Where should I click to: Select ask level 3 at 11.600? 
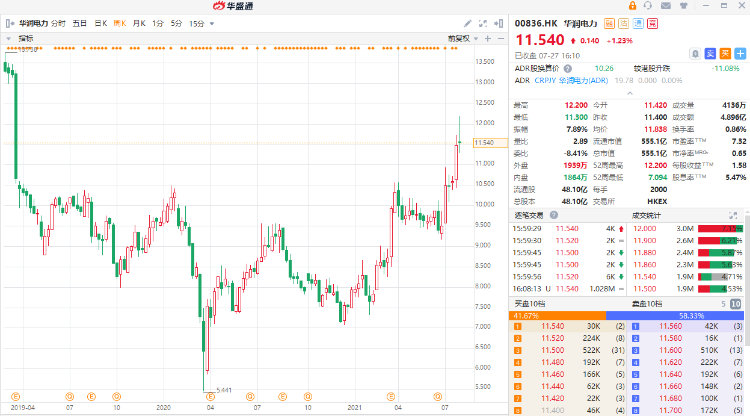click(686, 350)
